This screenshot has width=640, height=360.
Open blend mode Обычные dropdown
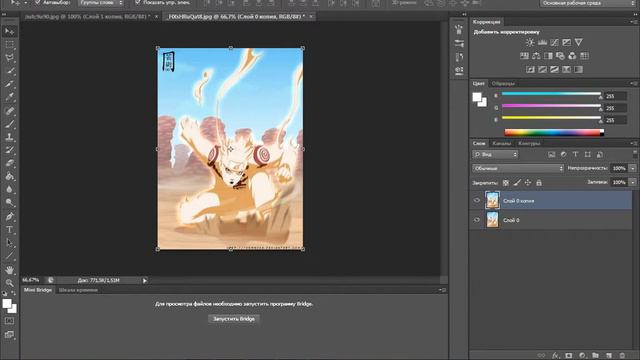pos(518,168)
